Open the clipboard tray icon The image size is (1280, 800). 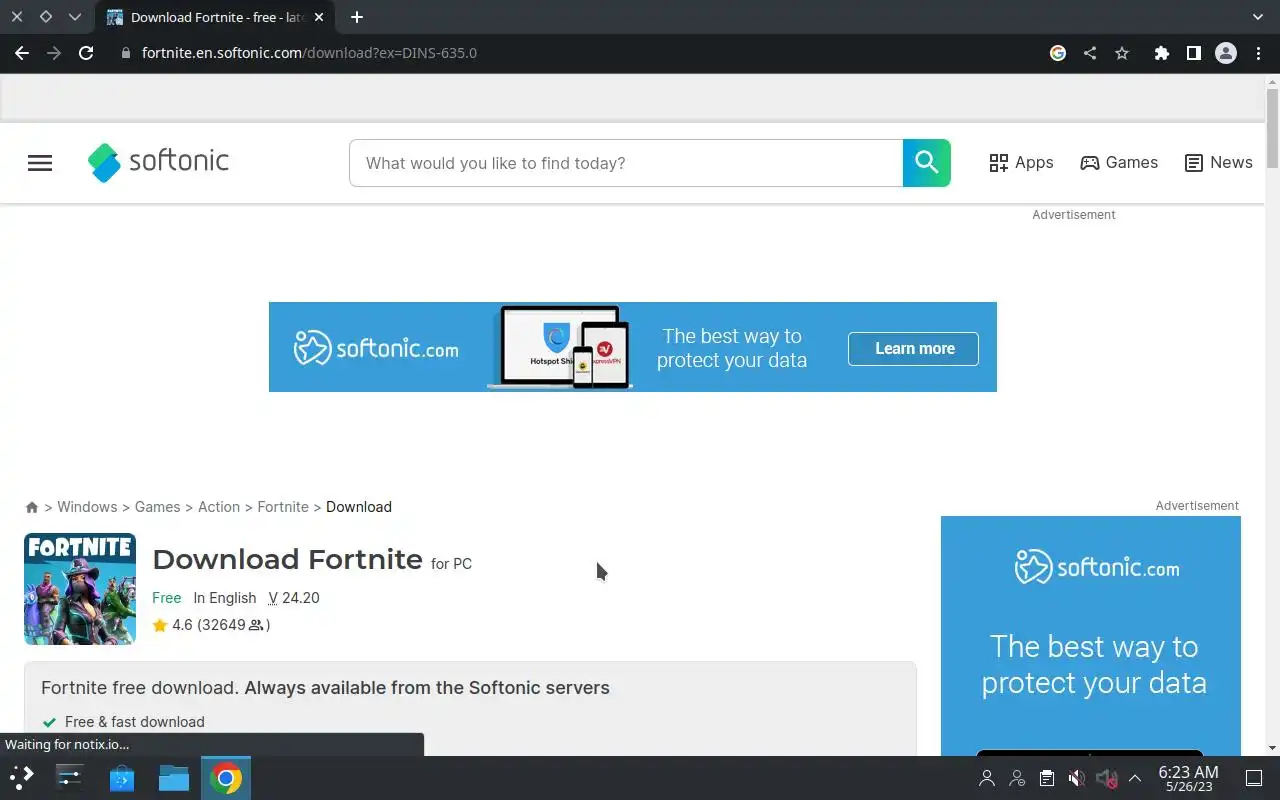1046,778
